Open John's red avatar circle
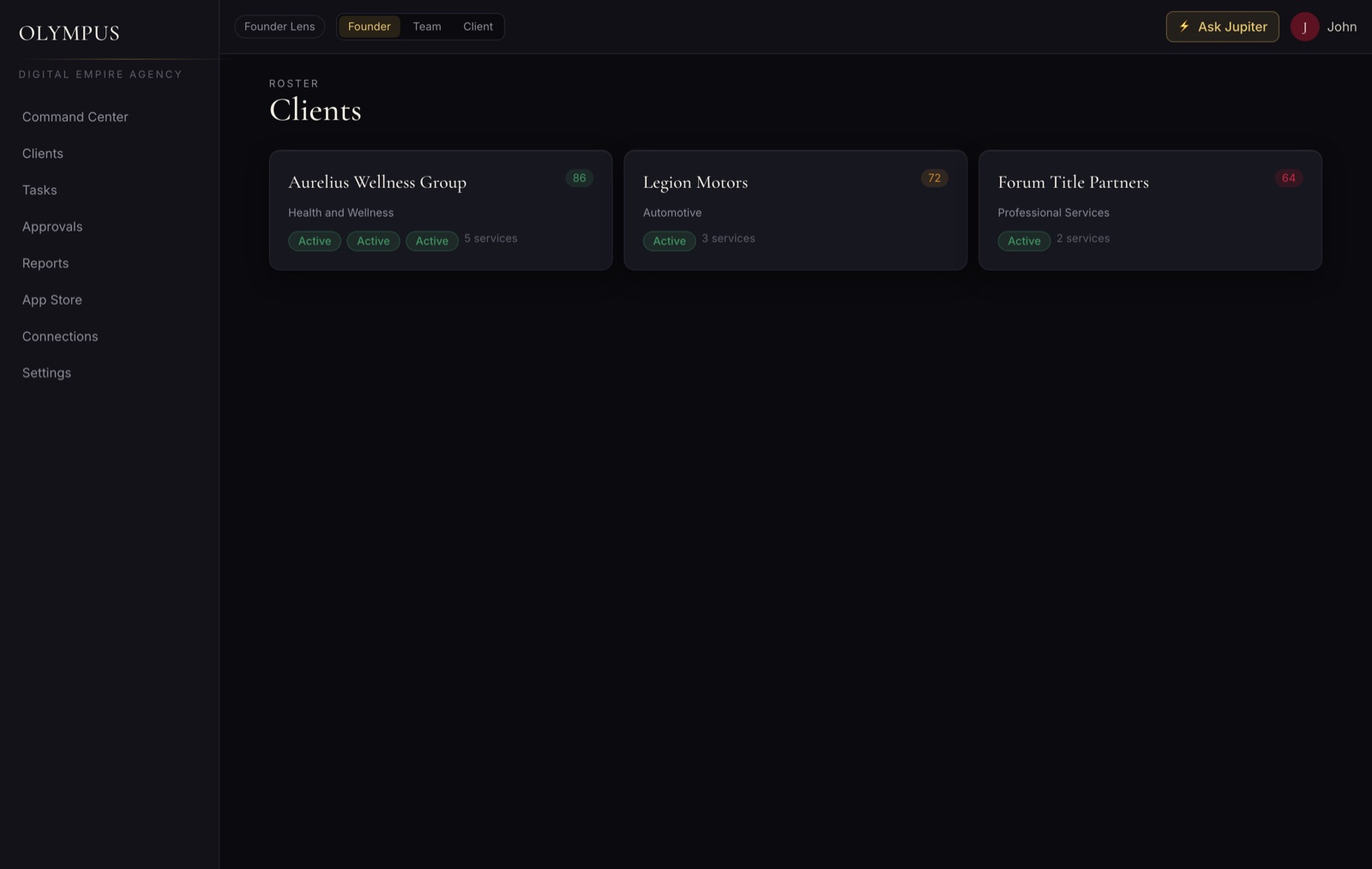Viewport: 1372px width, 869px height. pos(1304,27)
